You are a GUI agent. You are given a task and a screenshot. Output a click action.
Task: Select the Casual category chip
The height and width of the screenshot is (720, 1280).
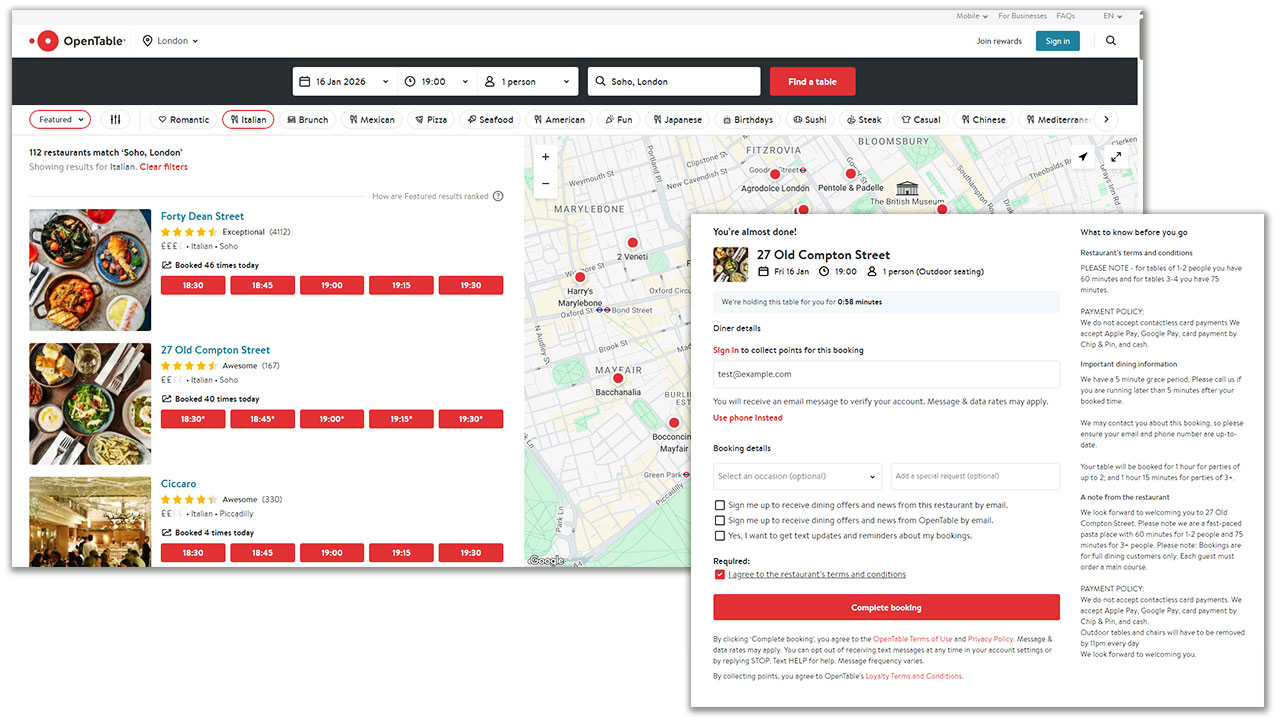pyautogui.click(x=920, y=120)
